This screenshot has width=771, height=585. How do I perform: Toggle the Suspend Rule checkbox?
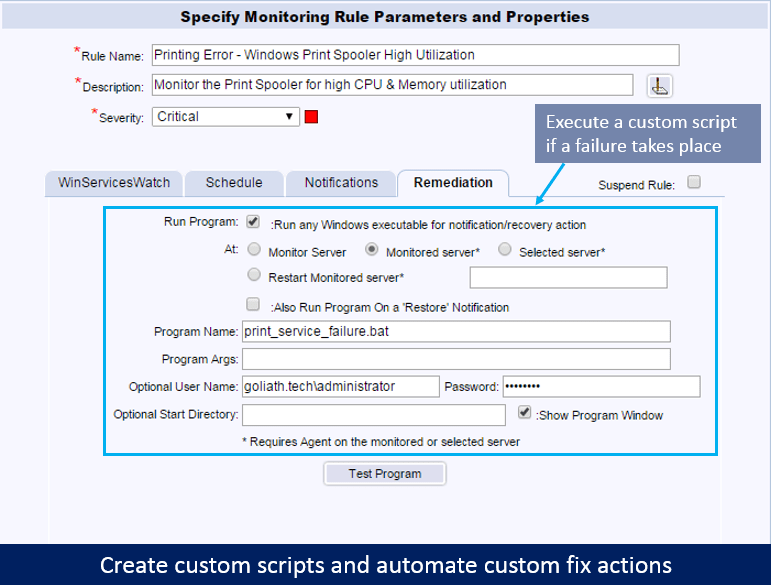[x=694, y=182]
